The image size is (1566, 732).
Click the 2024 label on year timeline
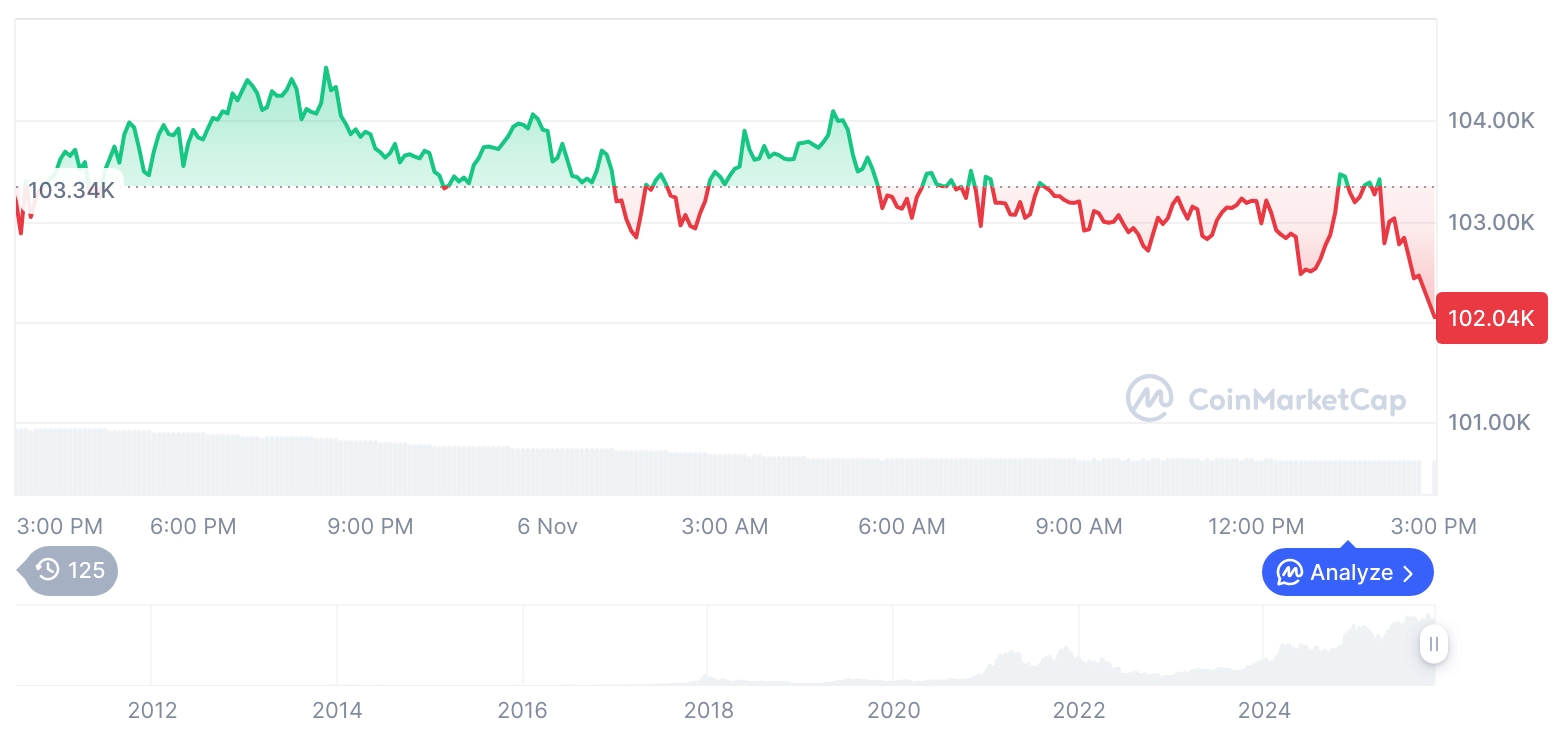click(1264, 711)
